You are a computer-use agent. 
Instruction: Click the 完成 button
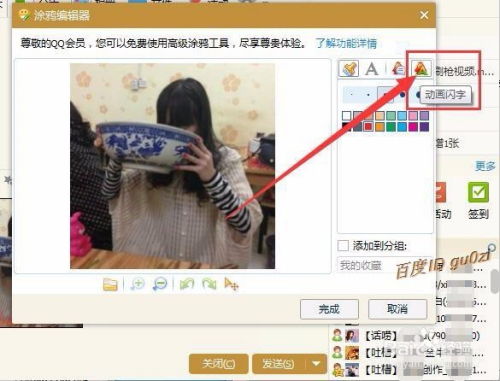click(329, 309)
